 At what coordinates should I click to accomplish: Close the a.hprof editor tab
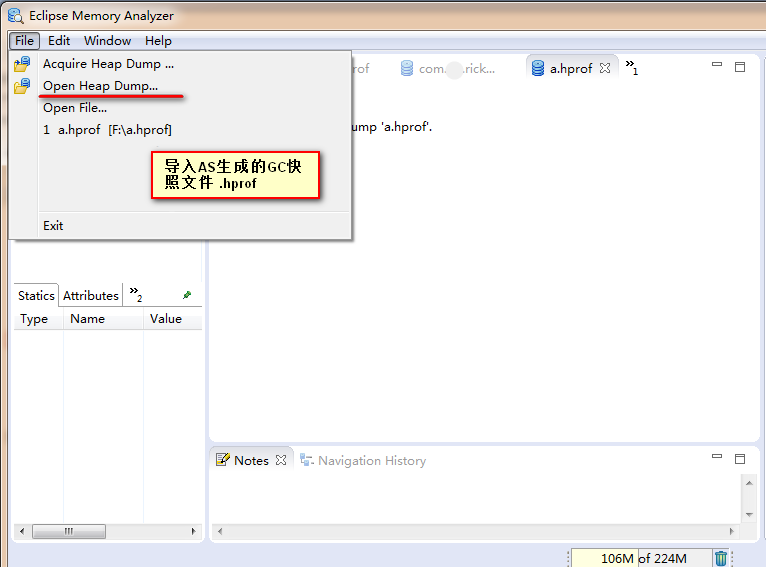click(605, 68)
